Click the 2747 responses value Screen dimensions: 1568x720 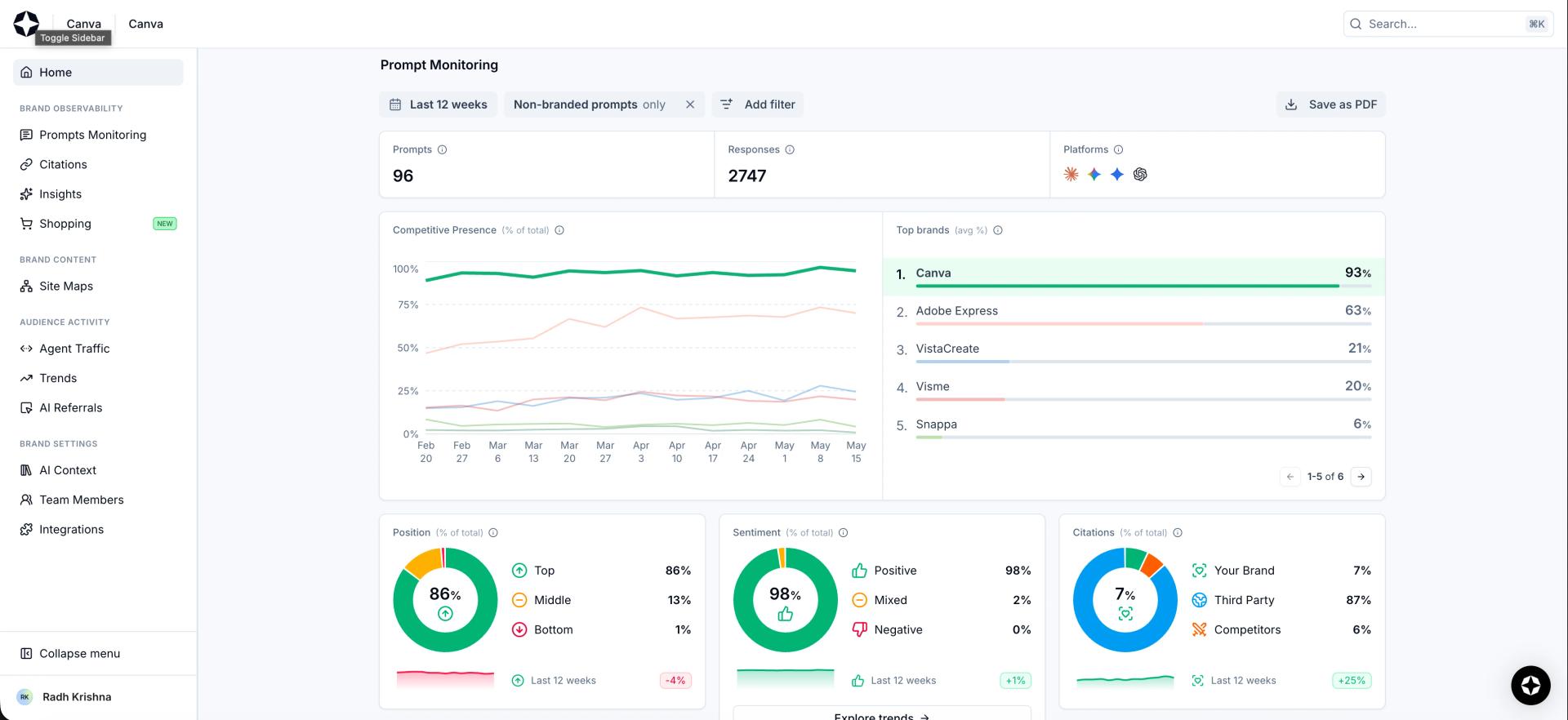(x=747, y=176)
